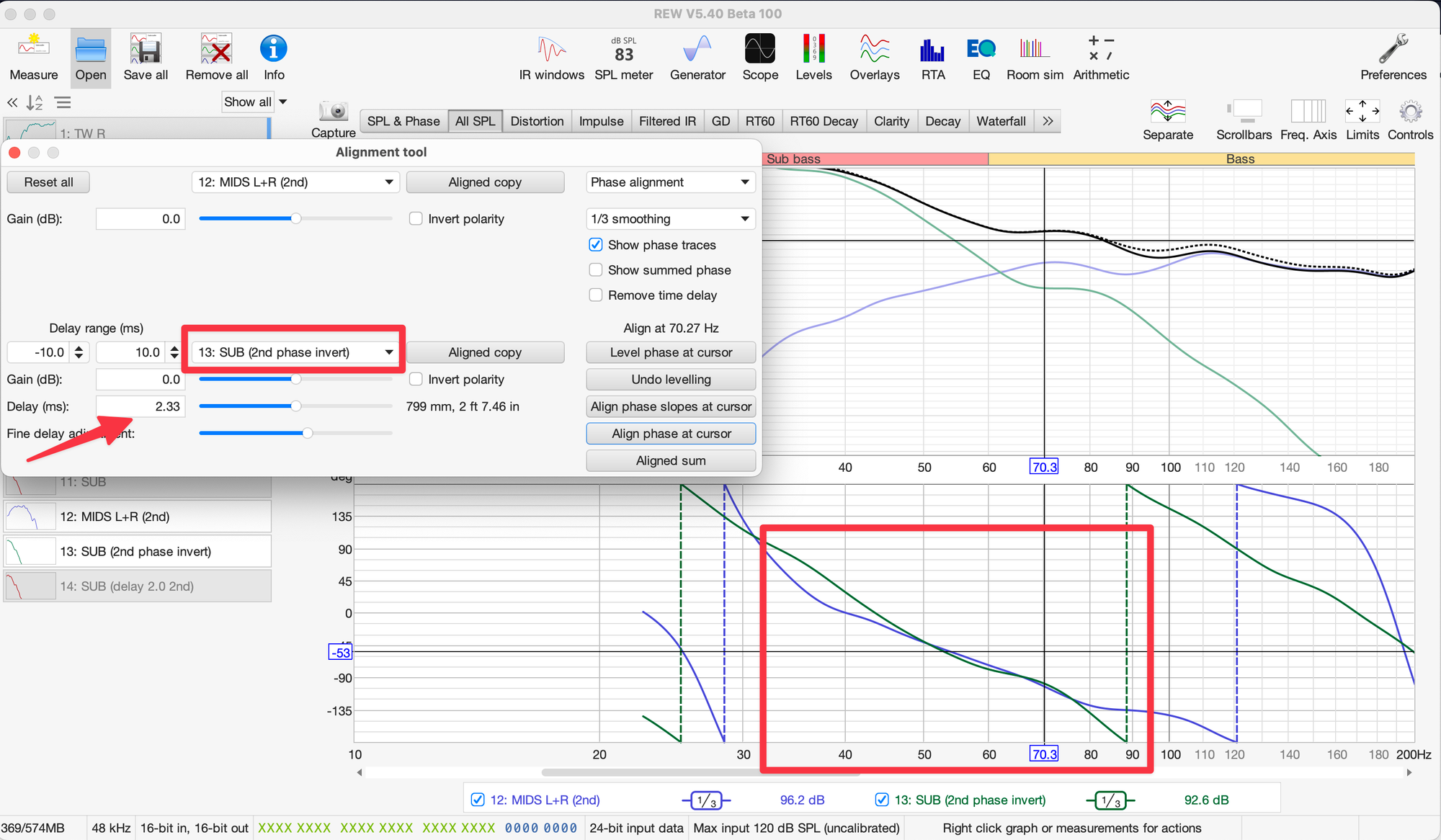This screenshot has height=840, width=1441.
Task: Switch to the Waterfall tab
Action: (x=1000, y=121)
